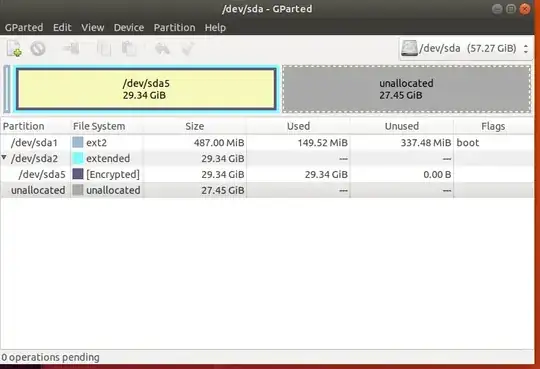
Task: Minimize the GParted window
Action: point(497,9)
